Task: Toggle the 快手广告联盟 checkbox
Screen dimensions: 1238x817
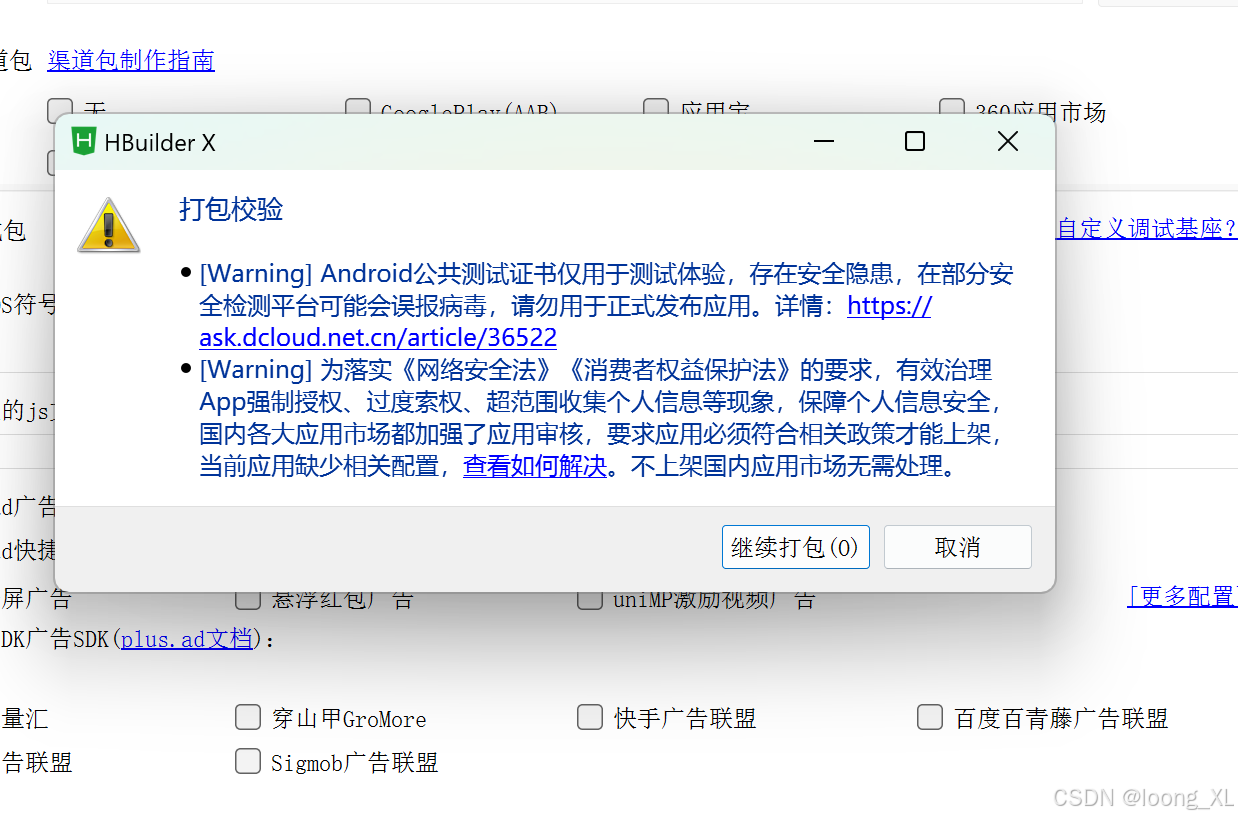Action: tap(590, 717)
